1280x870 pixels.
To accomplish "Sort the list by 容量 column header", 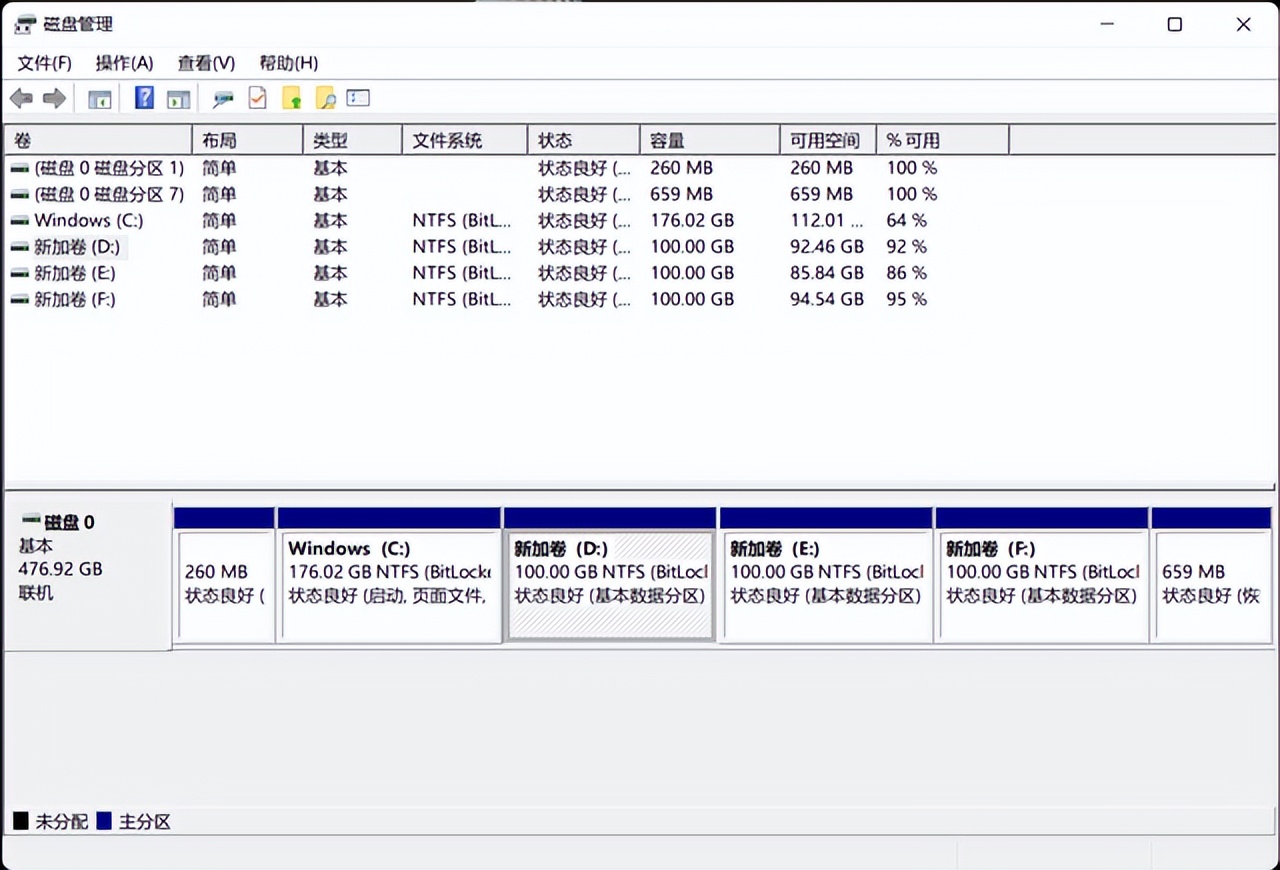I will (708, 141).
